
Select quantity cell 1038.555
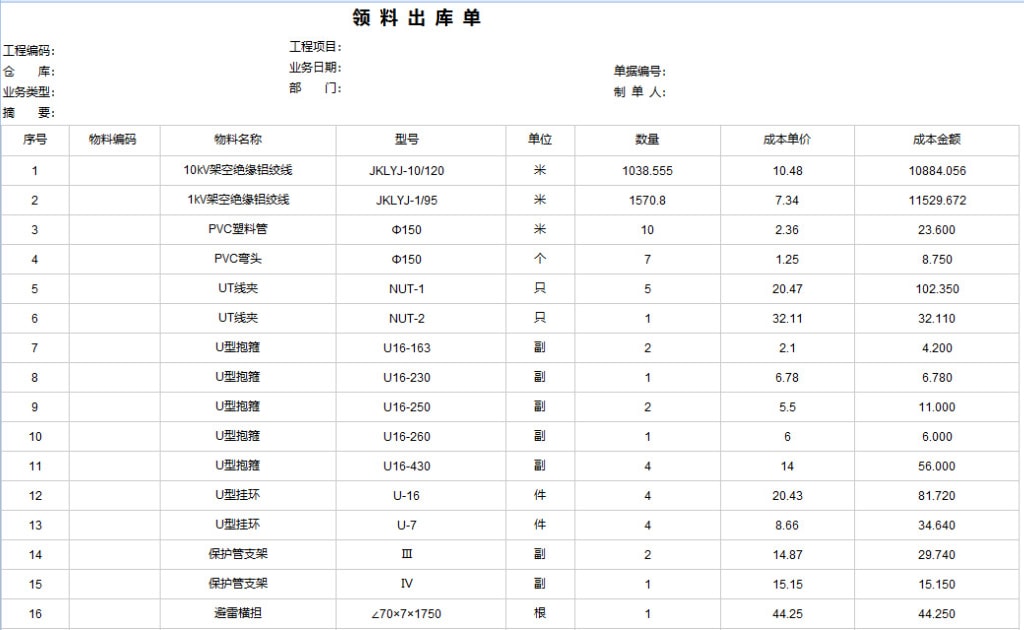[x=647, y=170]
